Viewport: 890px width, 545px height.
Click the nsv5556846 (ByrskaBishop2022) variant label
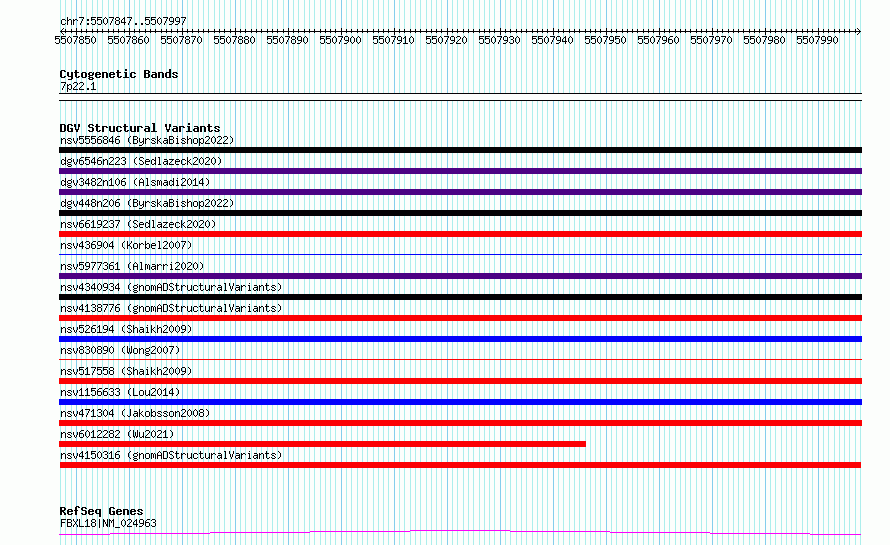[147, 140]
